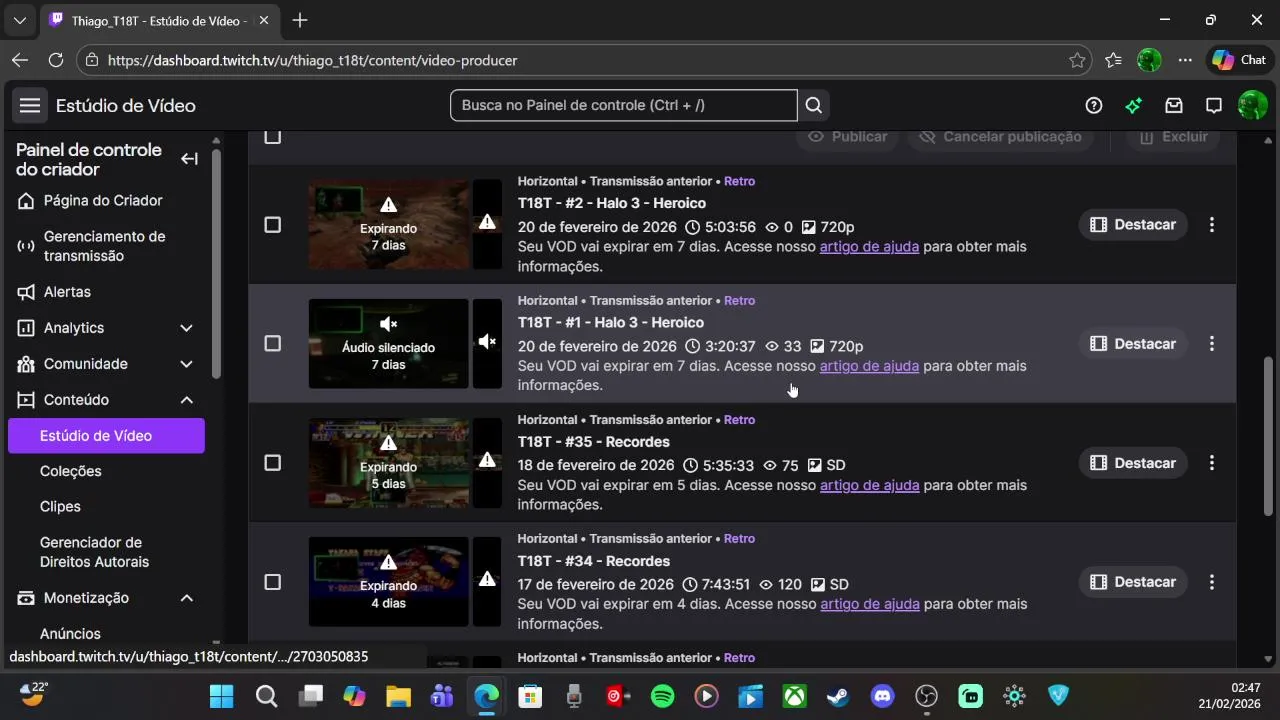Open artigo de ajuda link for Halo 3 #2
The height and width of the screenshot is (720, 1280).
click(x=869, y=246)
